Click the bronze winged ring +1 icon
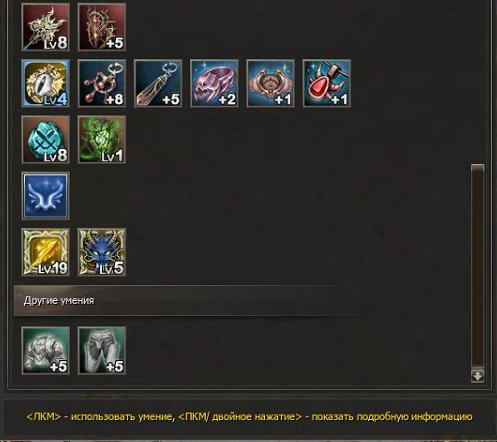Viewport: 497px width, 442px height. point(271,83)
